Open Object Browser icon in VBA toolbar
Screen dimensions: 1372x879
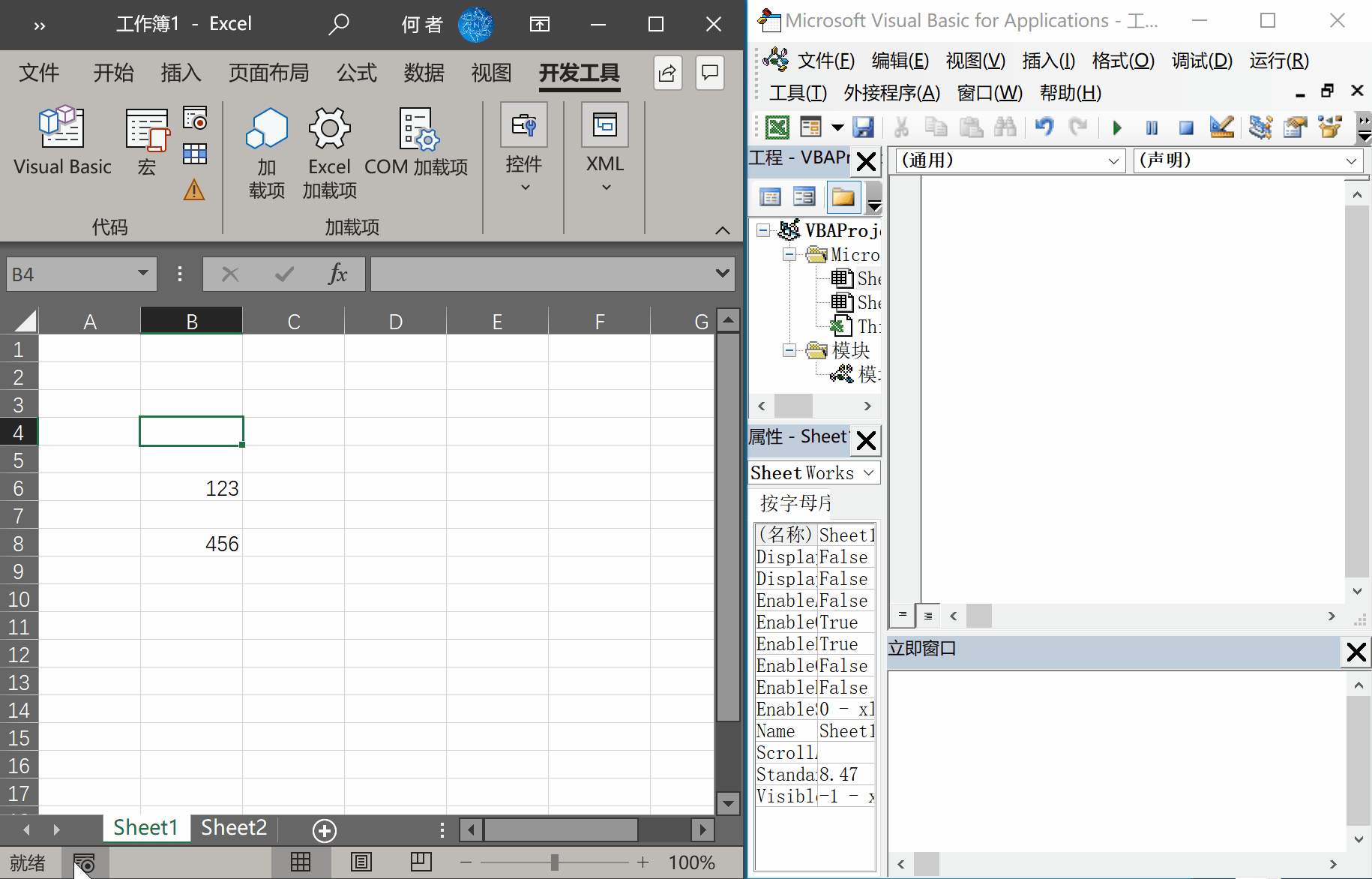pyautogui.click(x=1330, y=127)
